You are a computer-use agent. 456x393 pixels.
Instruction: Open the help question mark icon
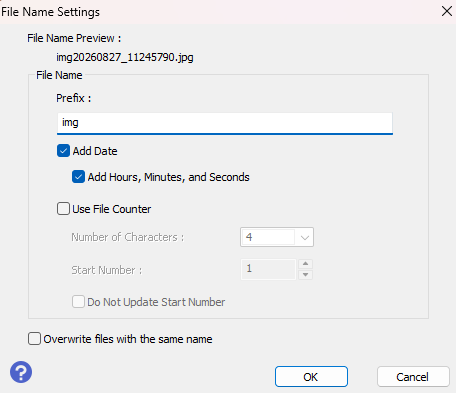click(21, 372)
